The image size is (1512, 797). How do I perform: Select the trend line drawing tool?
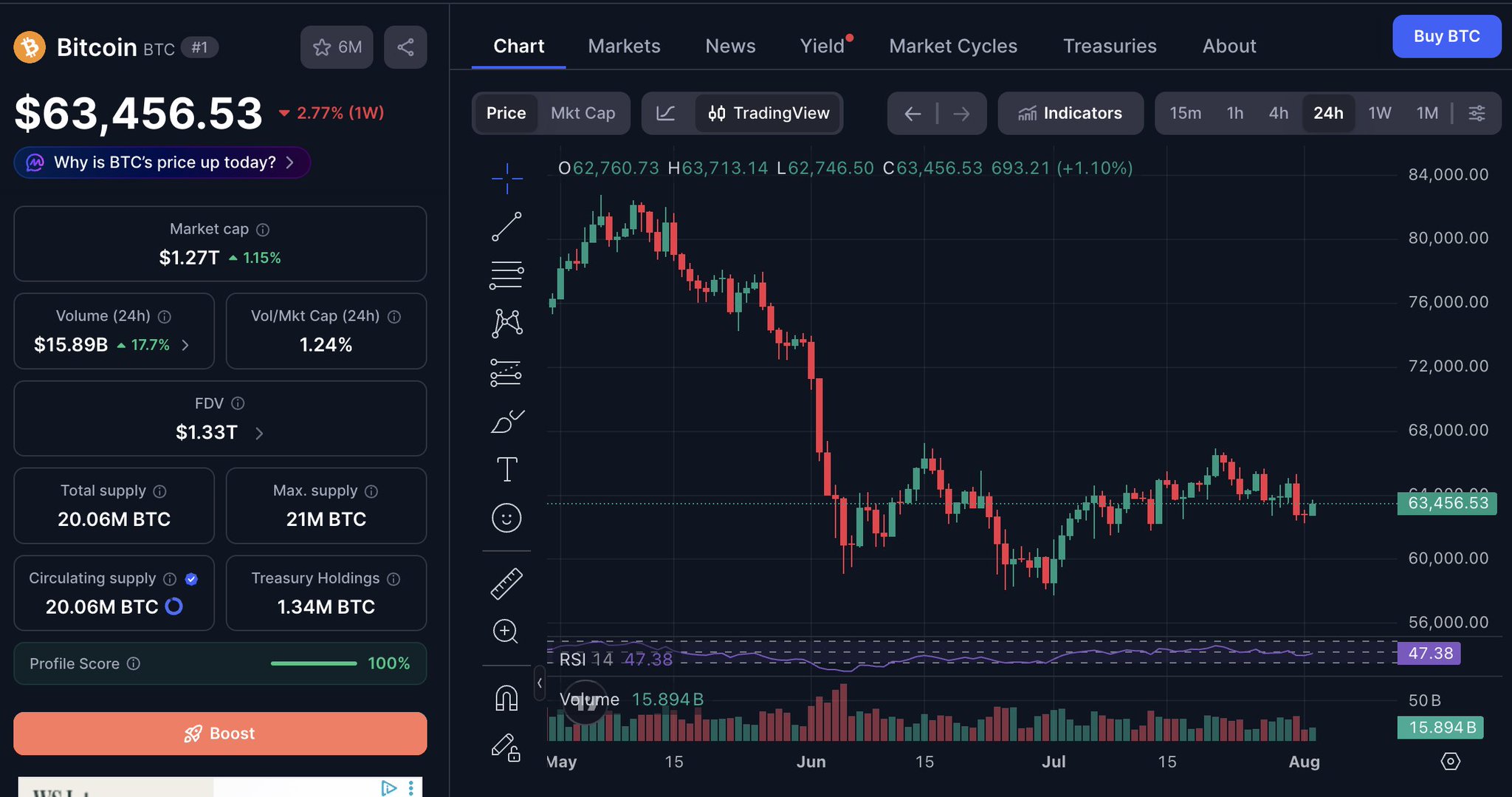coord(506,226)
